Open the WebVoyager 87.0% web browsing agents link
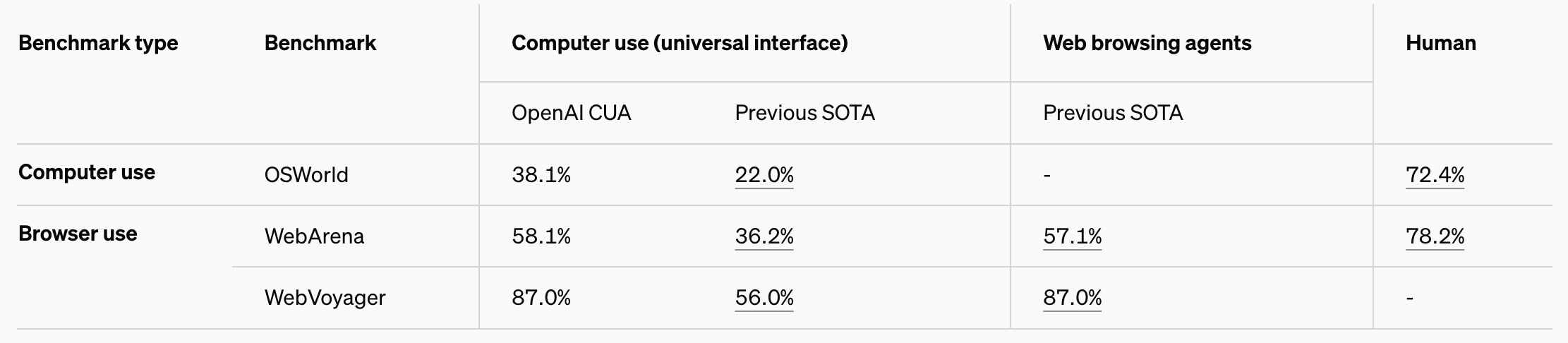1568x343 pixels. point(1072,297)
